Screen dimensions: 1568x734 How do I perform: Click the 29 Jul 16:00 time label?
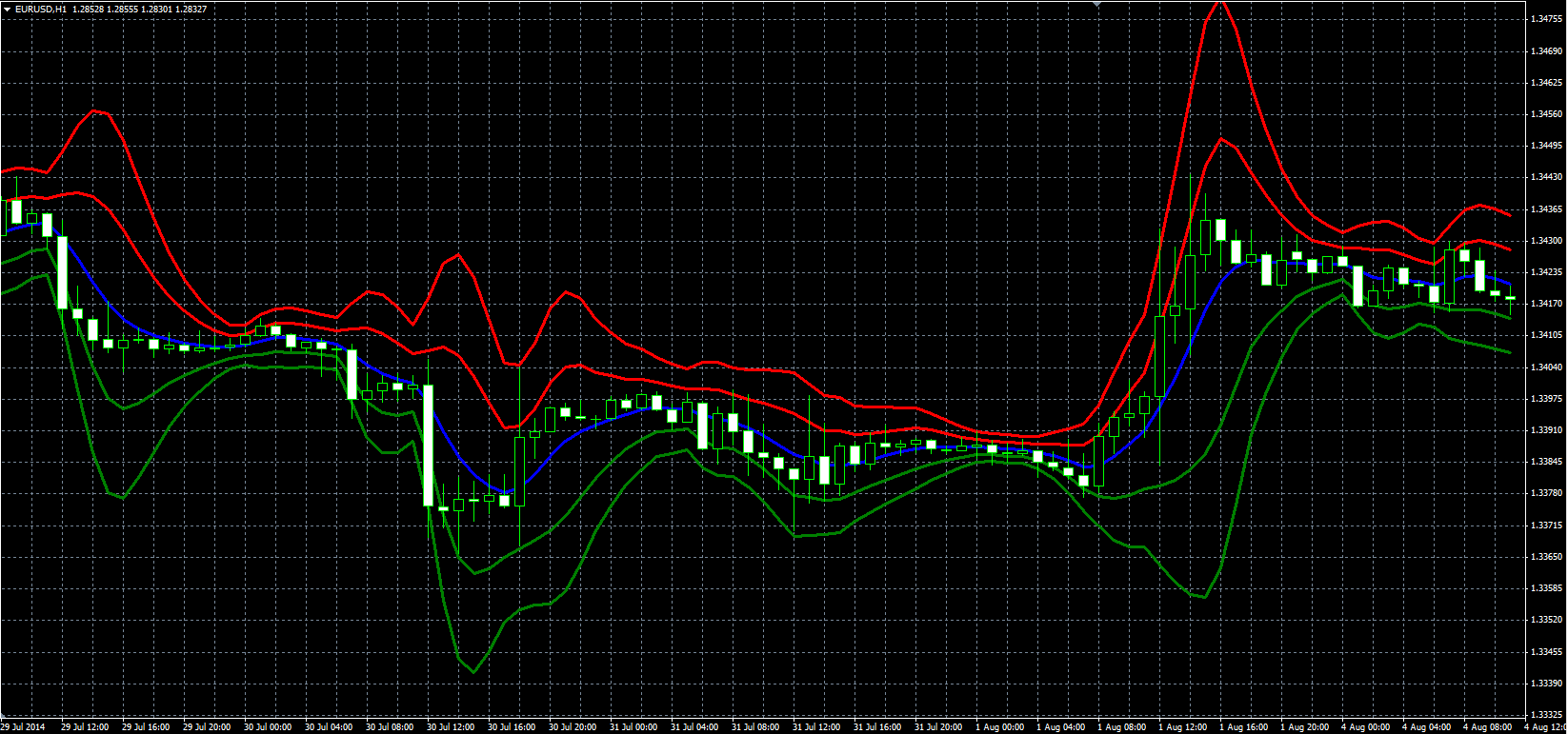pos(146,727)
